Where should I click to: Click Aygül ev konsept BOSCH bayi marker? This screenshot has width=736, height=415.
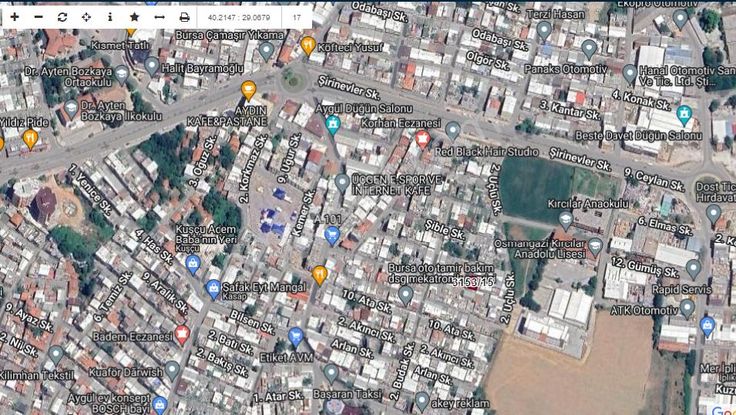click(x=160, y=405)
